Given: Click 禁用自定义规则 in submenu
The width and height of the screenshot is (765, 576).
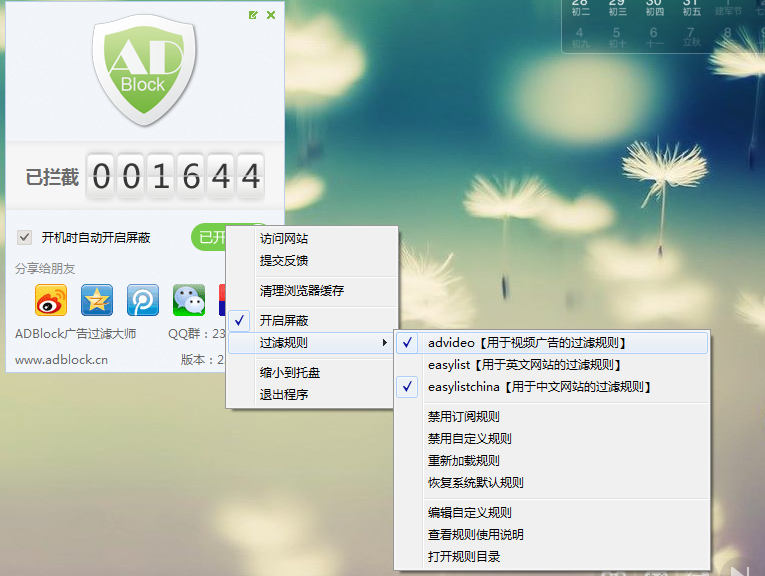Looking at the screenshot, I should [552, 438].
